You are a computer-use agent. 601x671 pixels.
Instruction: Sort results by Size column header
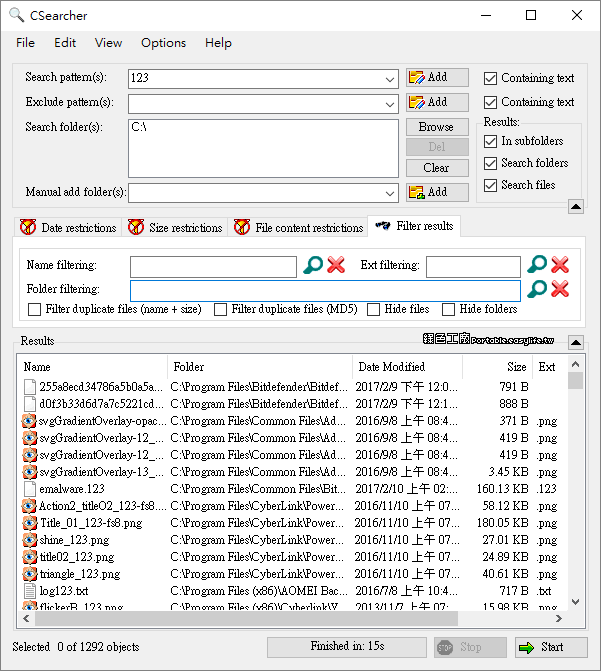coord(497,367)
